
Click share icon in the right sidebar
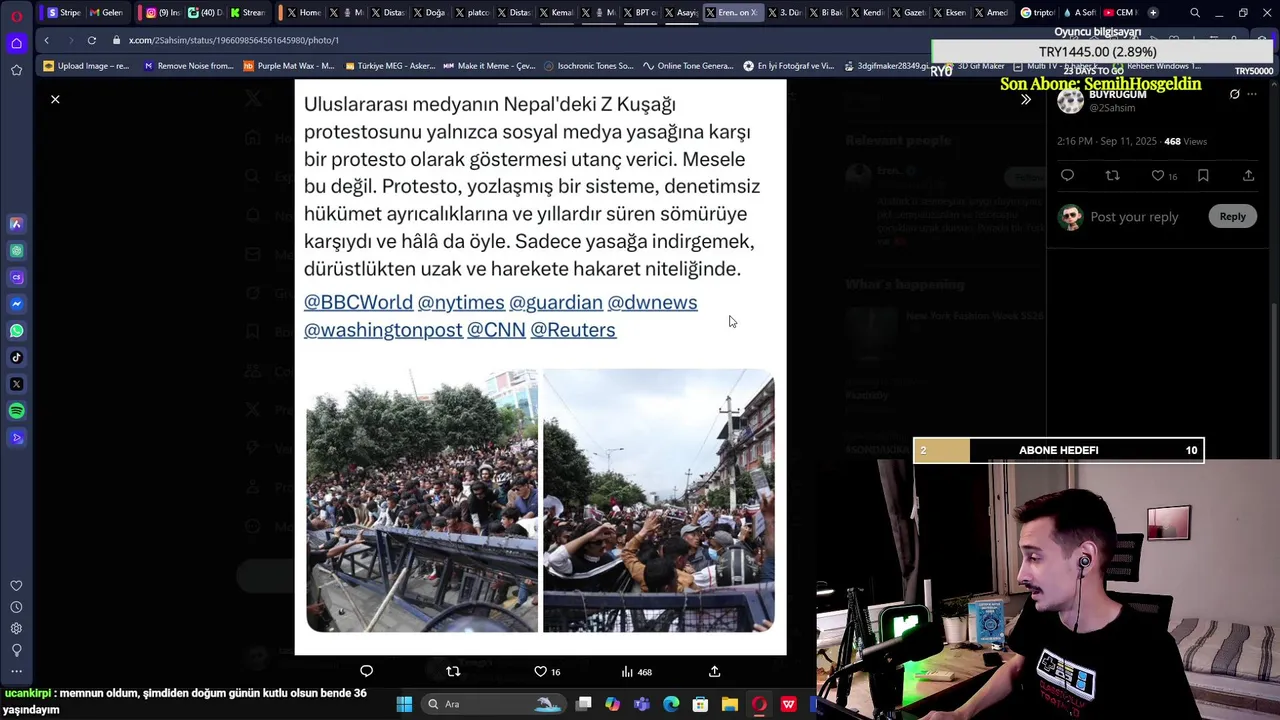[x=1248, y=175]
